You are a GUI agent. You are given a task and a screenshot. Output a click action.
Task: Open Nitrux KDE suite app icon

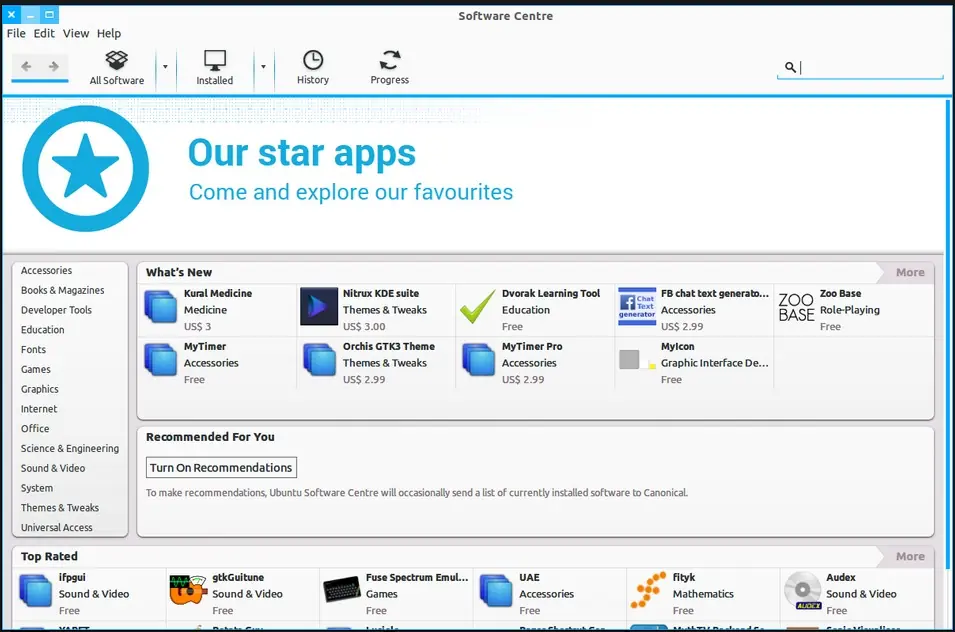319,306
